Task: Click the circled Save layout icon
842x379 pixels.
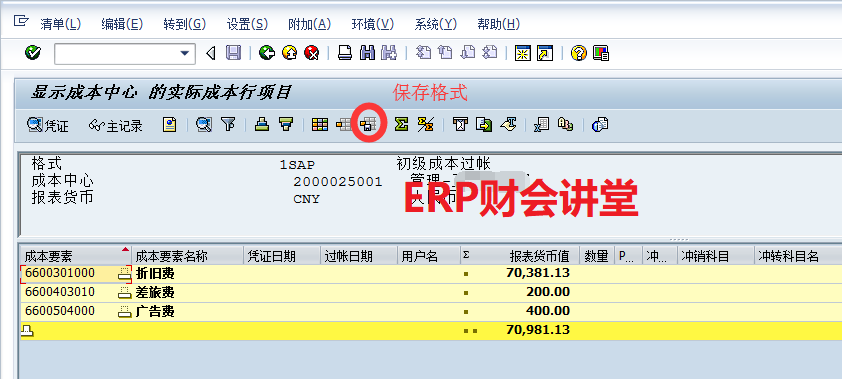Action: (368, 125)
